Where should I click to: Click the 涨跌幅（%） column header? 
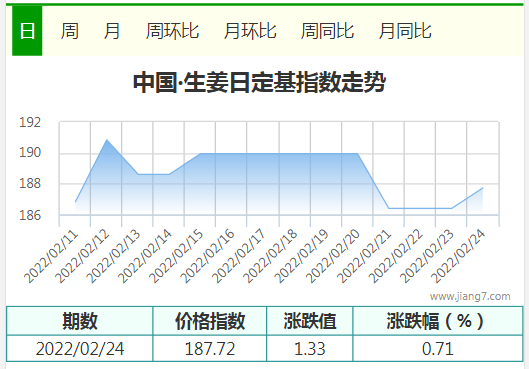coord(438,321)
